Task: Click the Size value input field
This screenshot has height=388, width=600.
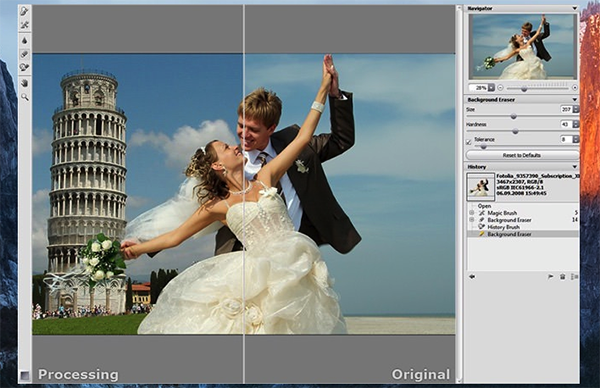Action: pos(566,109)
